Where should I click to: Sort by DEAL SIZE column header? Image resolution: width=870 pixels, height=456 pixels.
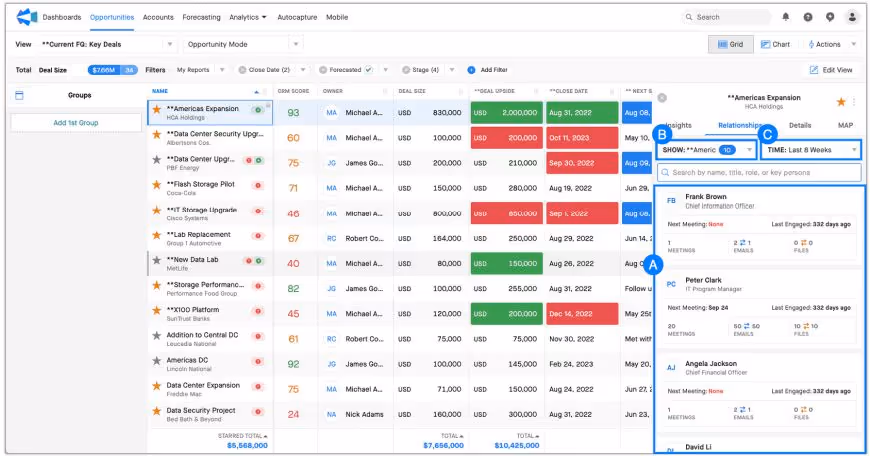(412, 91)
